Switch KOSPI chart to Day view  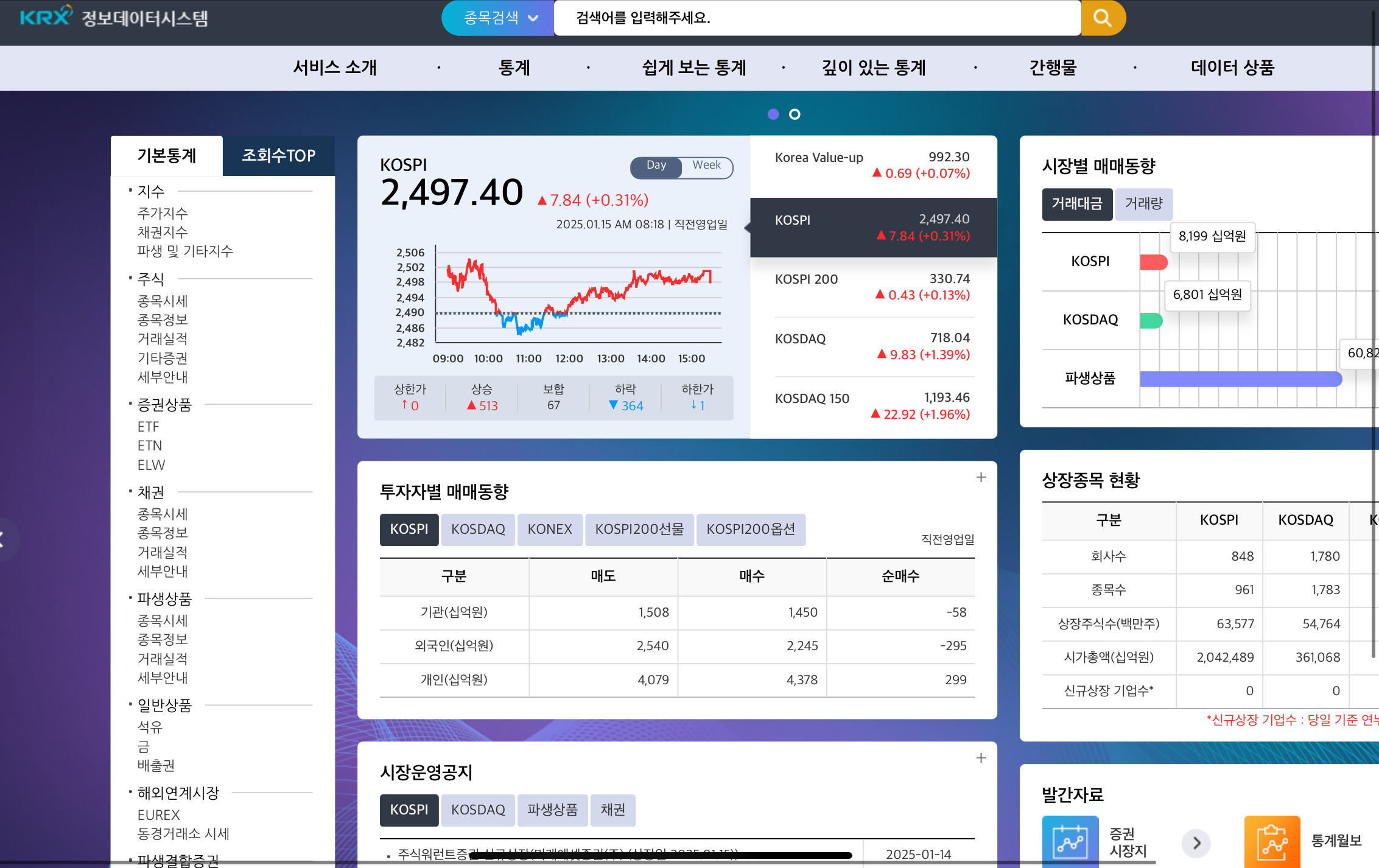[x=656, y=166]
